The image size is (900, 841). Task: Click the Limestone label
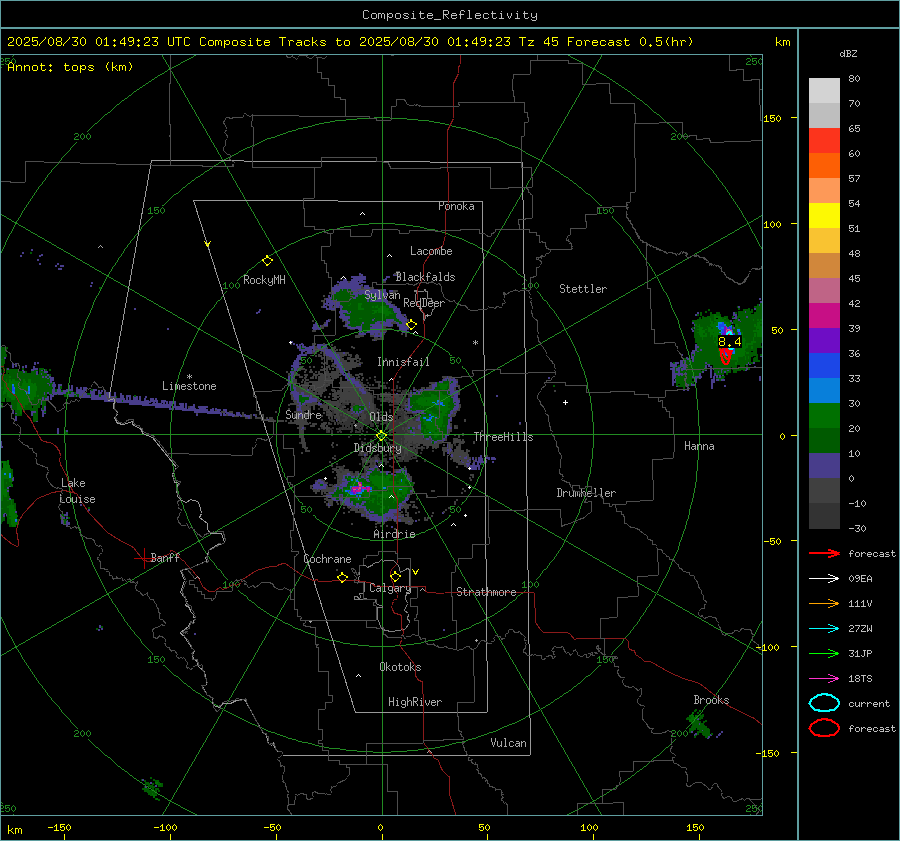pyautogui.click(x=189, y=386)
